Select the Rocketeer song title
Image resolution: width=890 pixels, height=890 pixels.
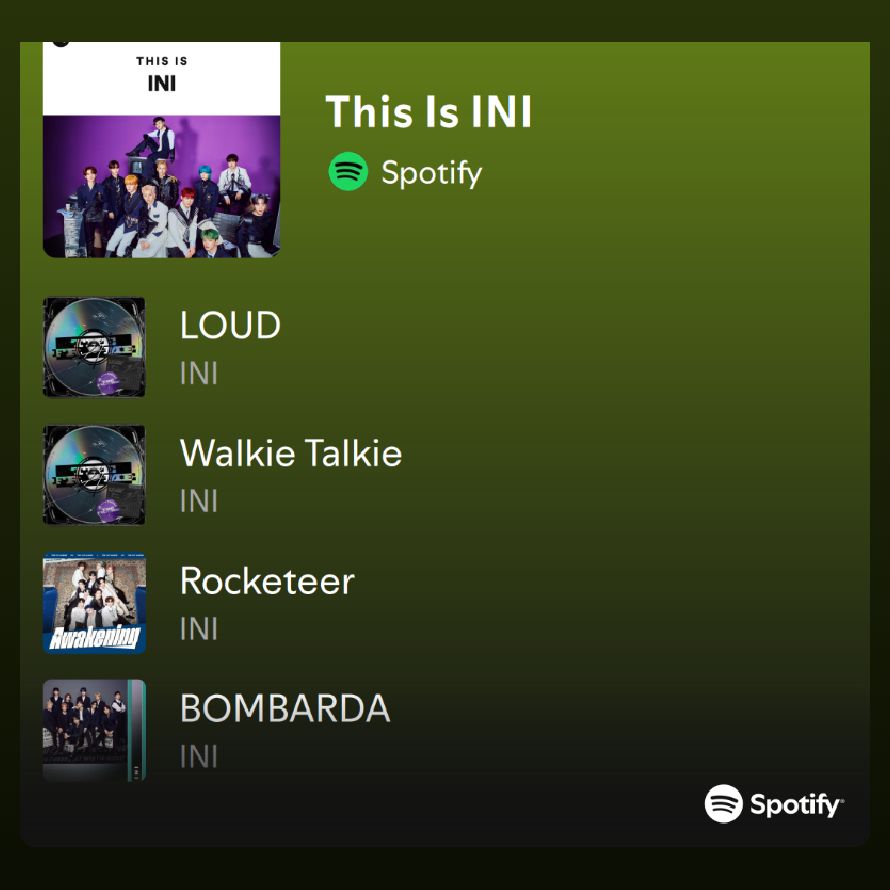click(267, 581)
